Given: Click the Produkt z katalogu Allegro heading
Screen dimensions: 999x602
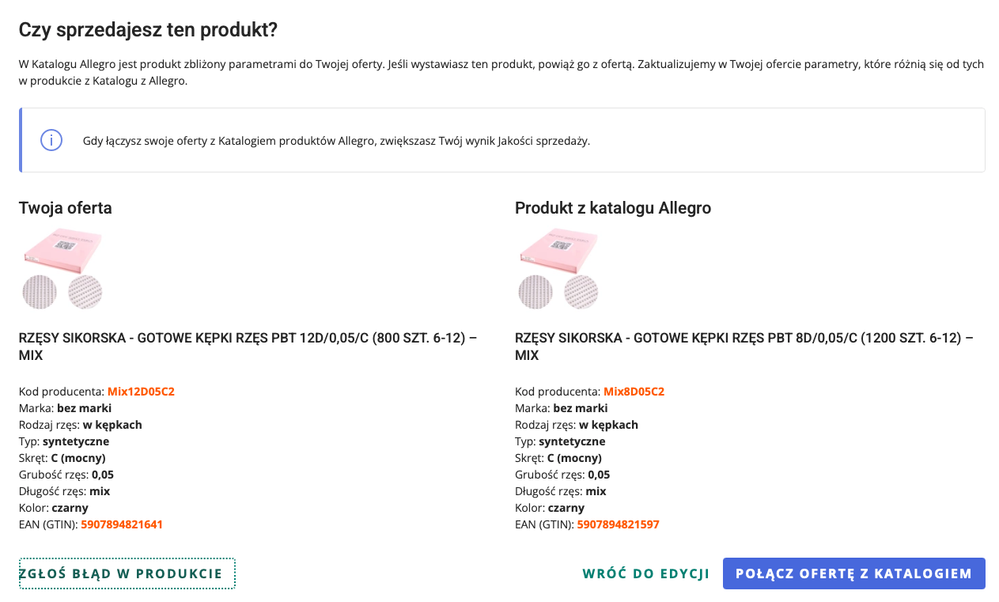Looking at the screenshot, I should [x=612, y=208].
